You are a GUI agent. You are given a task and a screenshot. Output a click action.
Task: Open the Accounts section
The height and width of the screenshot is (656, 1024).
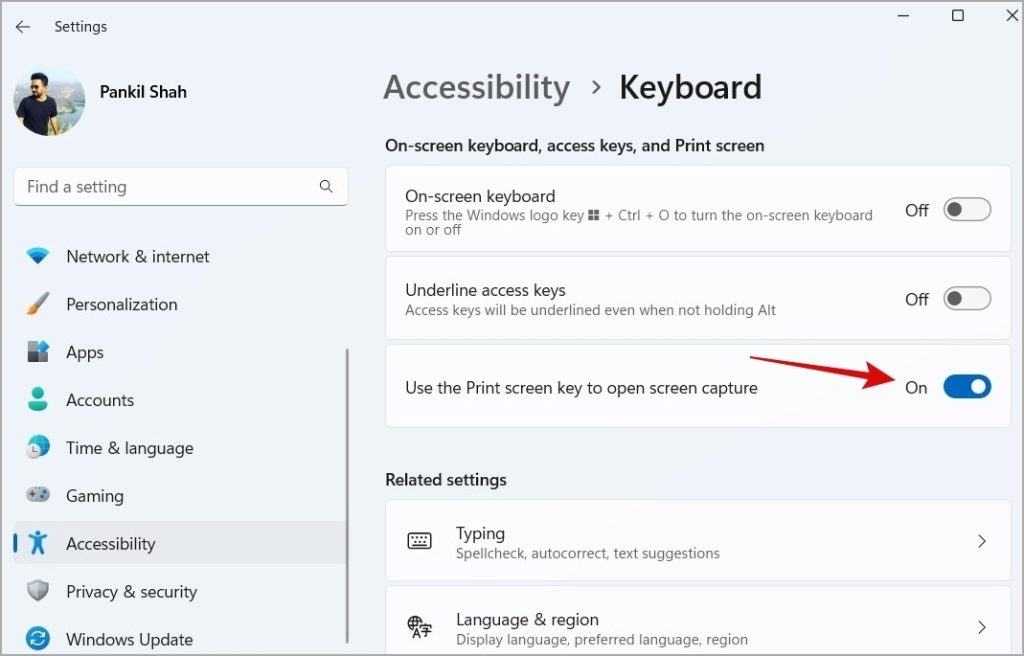tap(180, 400)
